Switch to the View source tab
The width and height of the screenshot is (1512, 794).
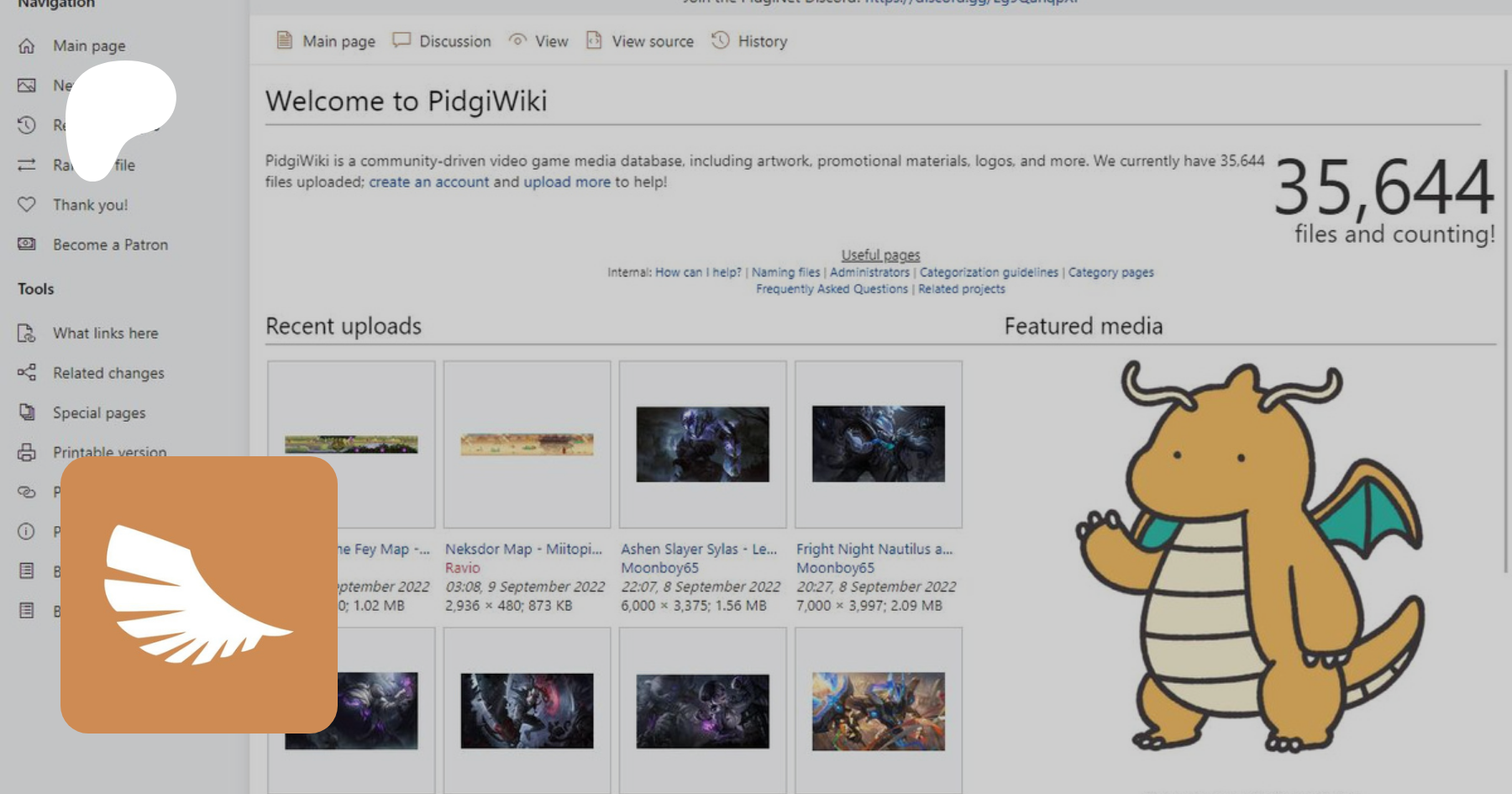(x=652, y=41)
